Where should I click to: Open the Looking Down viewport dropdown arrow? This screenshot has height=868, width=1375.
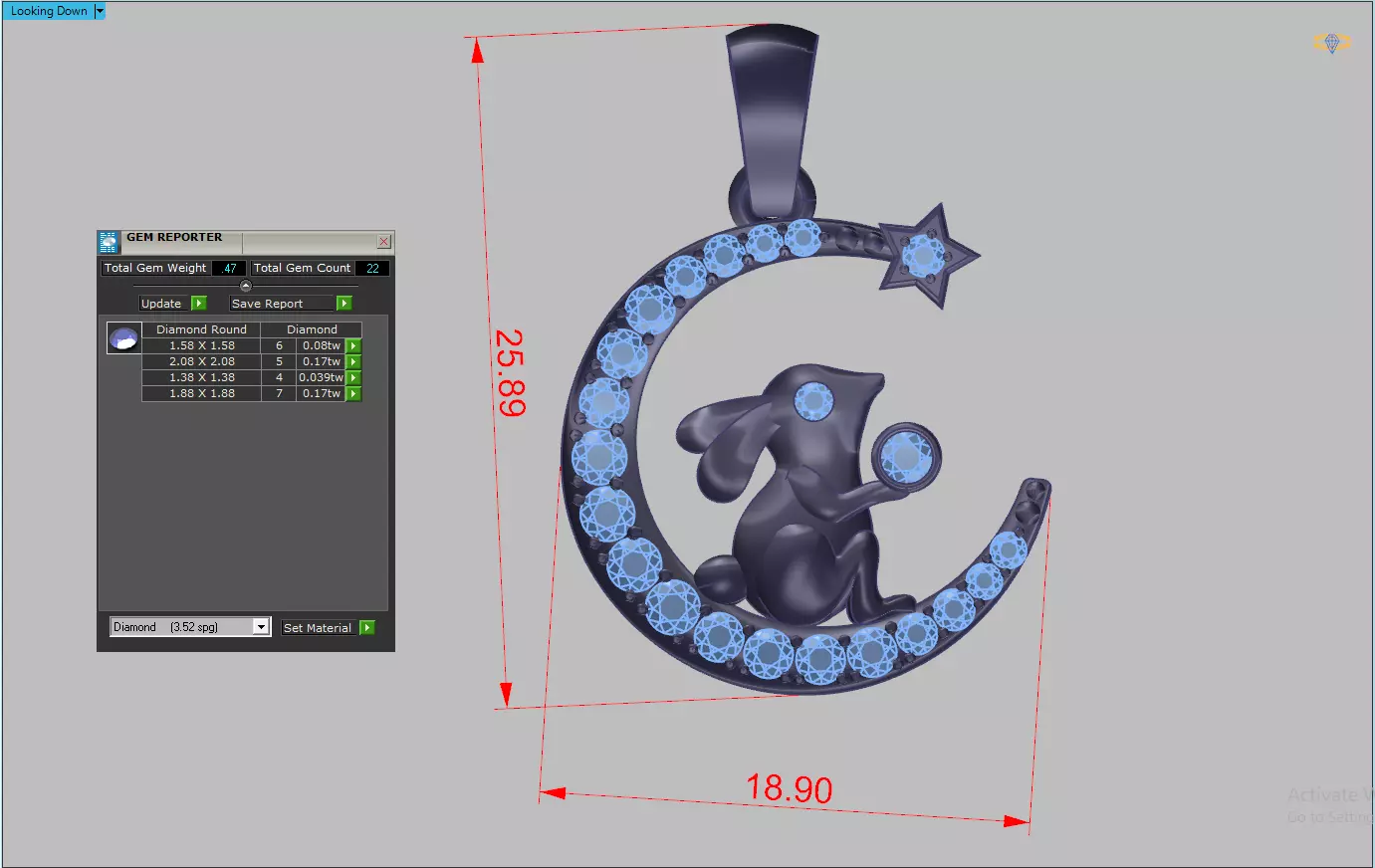(x=100, y=11)
